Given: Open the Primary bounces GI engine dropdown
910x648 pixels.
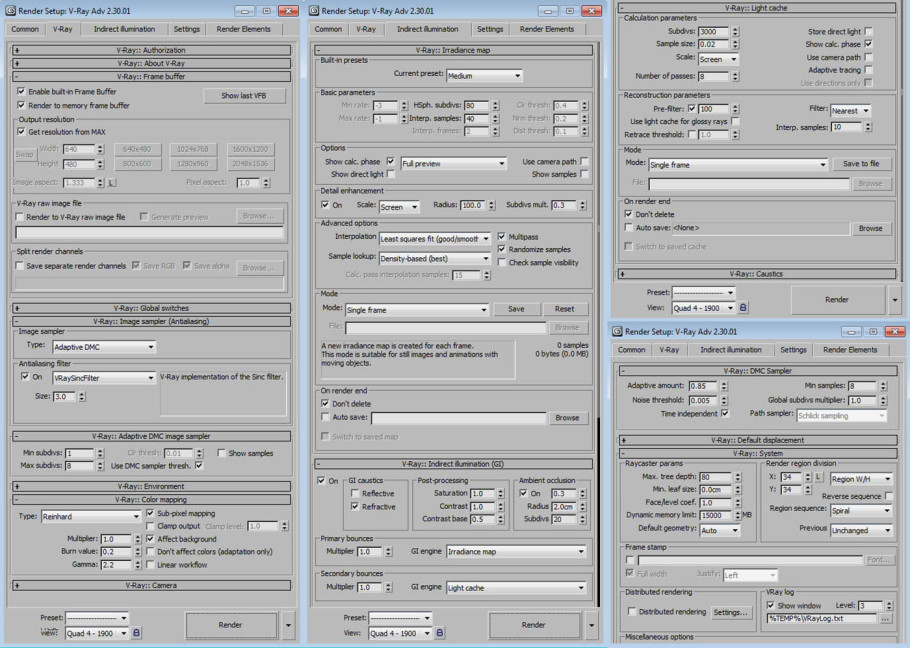Looking at the screenshot, I should tap(516, 552).
